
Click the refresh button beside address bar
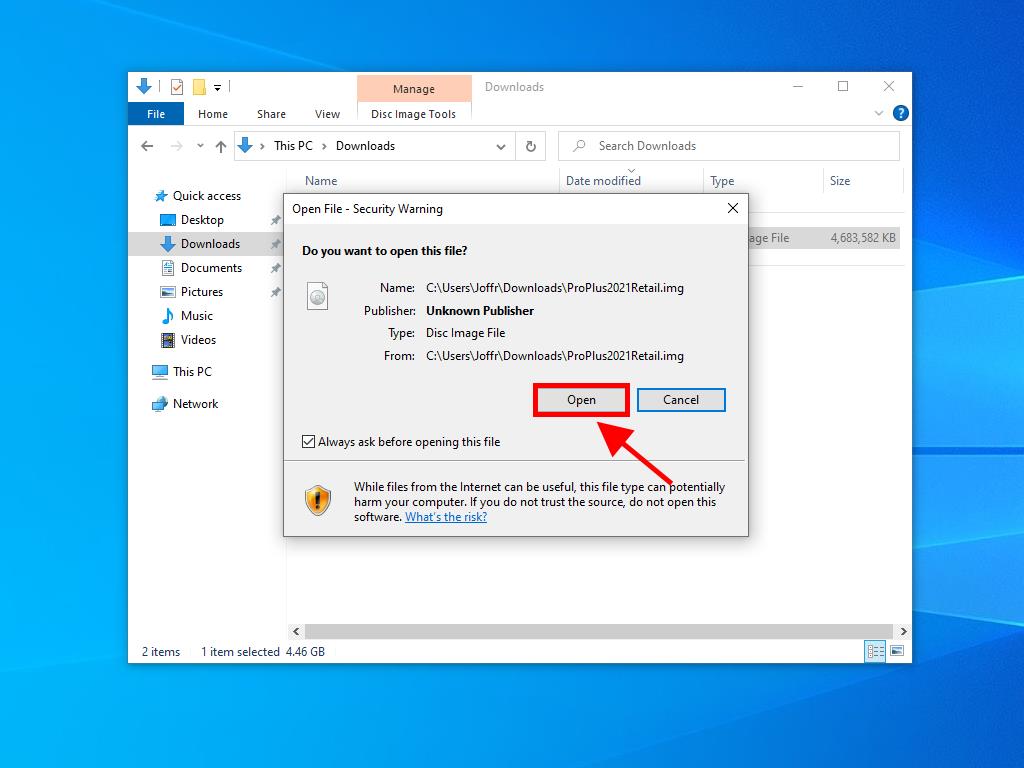click(531, 146)
